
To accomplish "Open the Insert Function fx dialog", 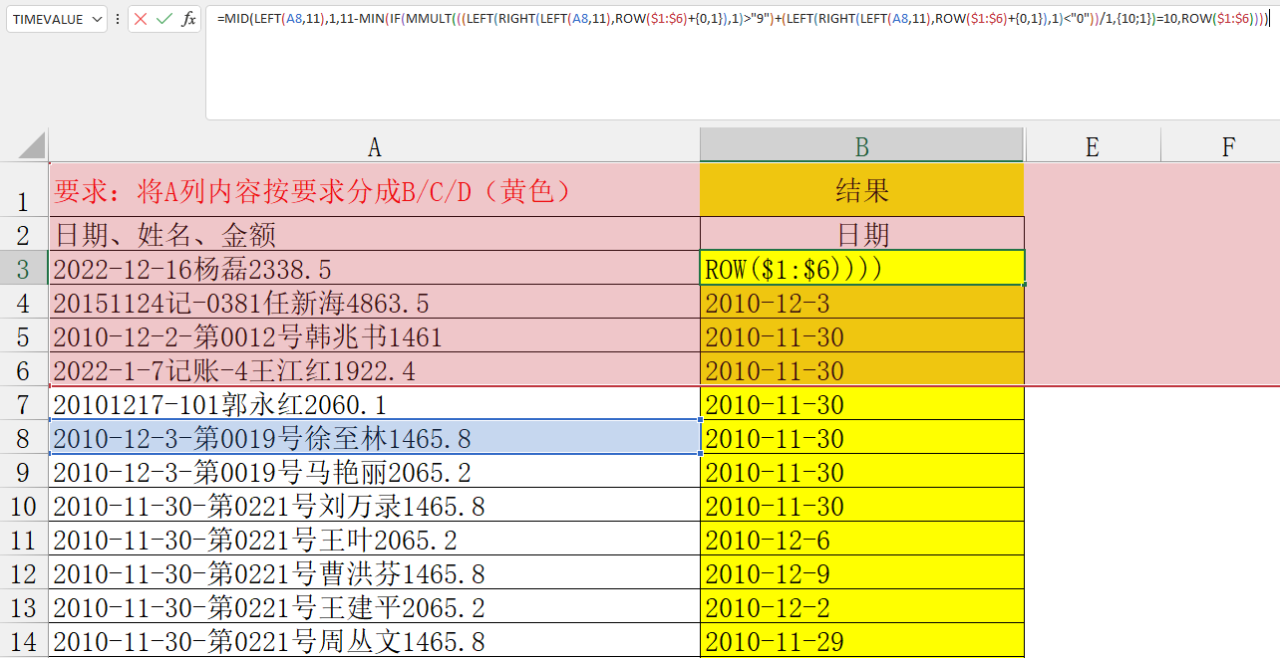I will (189, 19).
